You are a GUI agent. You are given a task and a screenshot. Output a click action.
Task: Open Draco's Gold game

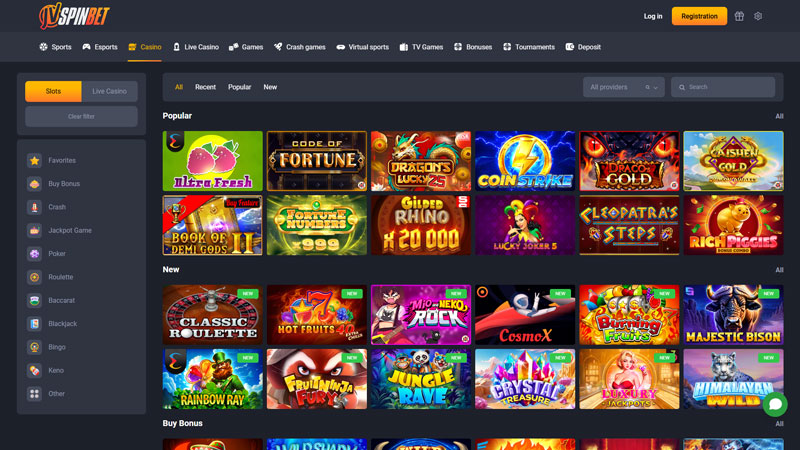coord(629,161)
